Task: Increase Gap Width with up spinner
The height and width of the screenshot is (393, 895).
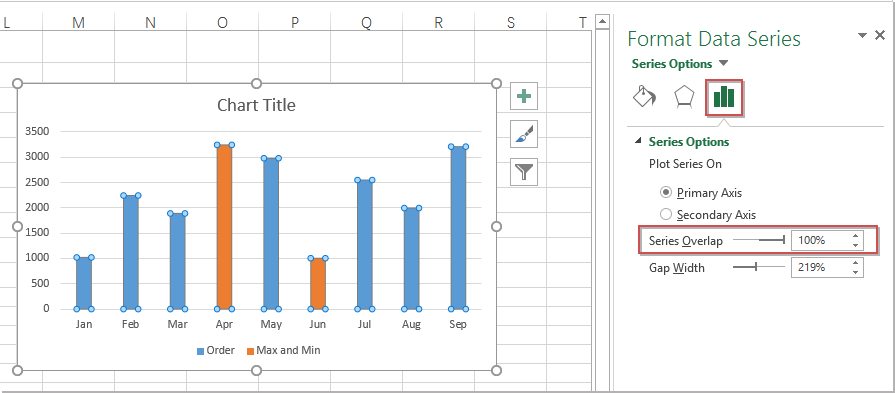Action: tap(855, 262)
